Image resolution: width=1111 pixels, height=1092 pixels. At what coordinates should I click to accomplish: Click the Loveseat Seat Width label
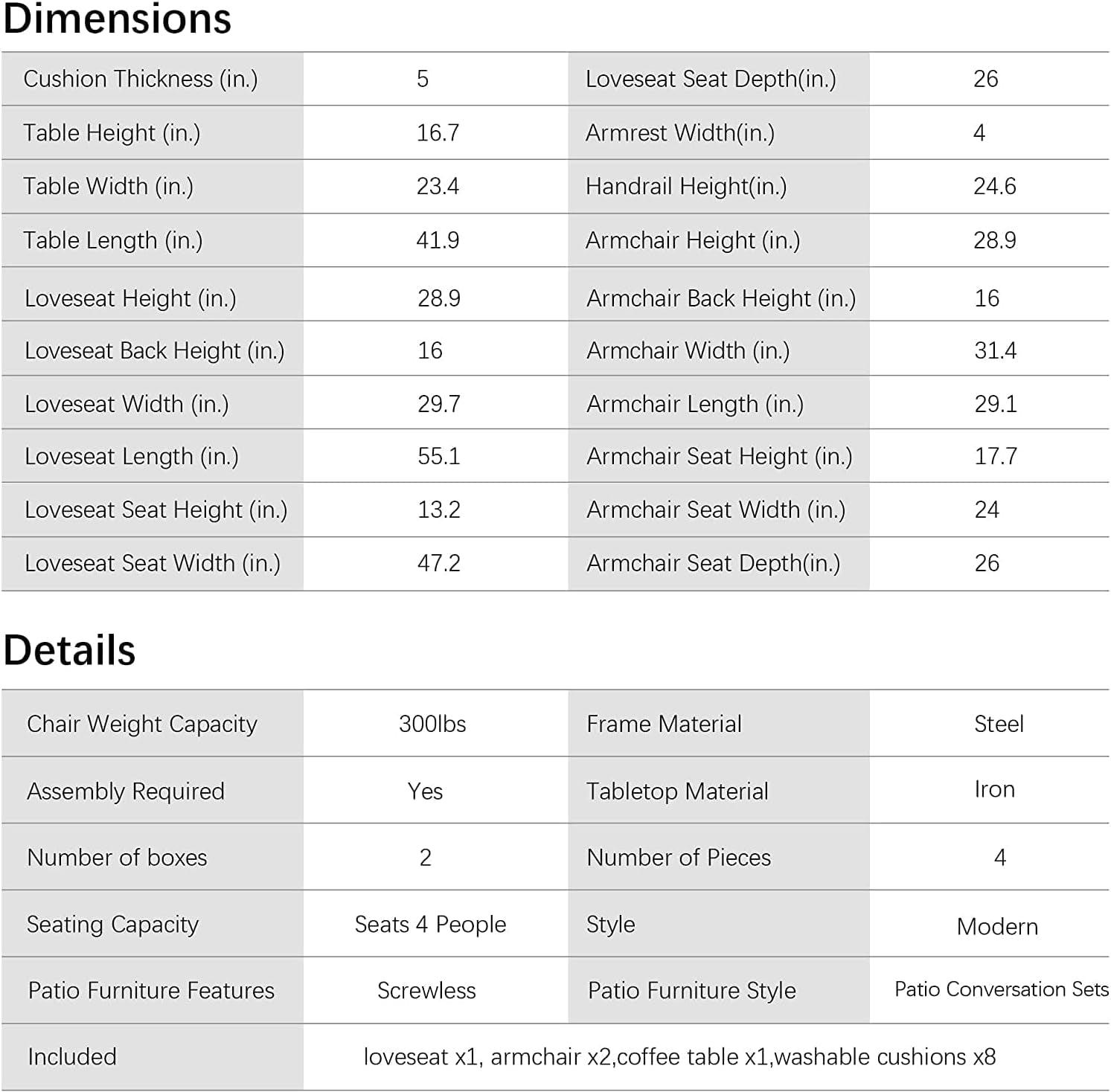click(x=153, y=563)
